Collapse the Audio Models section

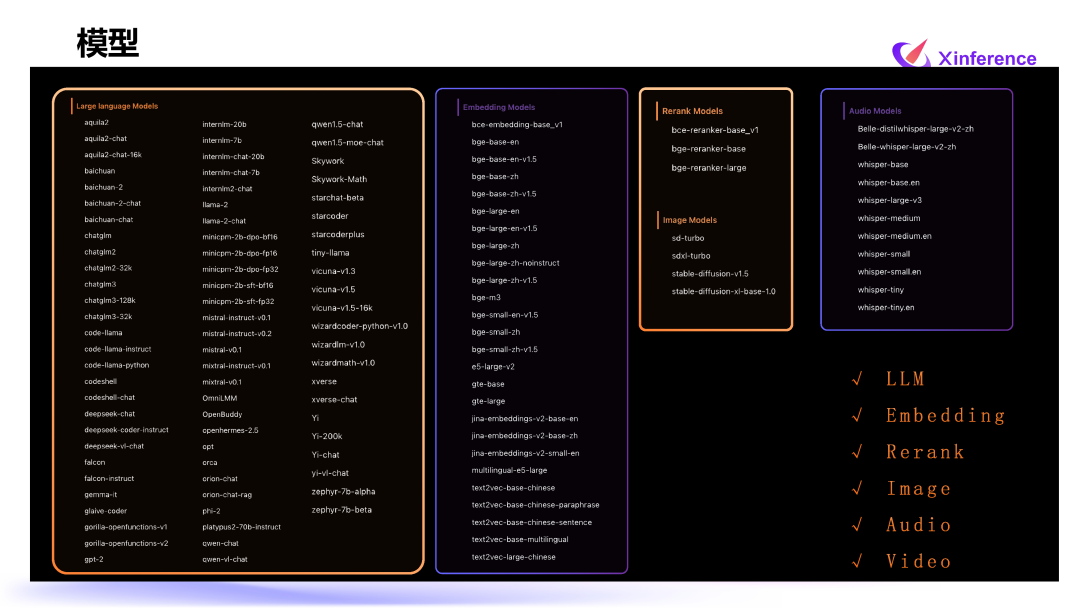(x=875, y=110)
